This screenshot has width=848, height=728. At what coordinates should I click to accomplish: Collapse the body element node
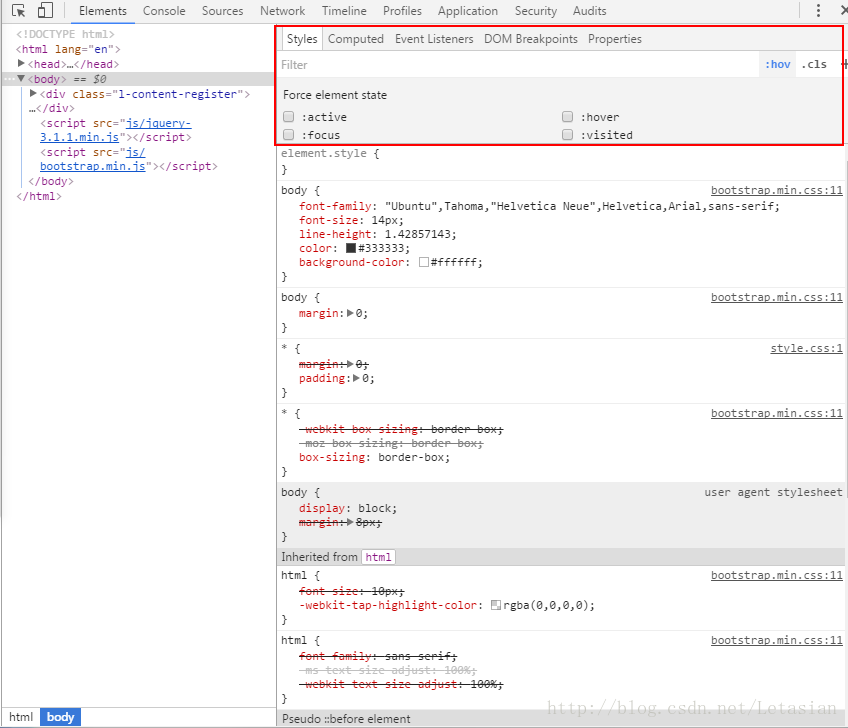[x=21, y=79]
